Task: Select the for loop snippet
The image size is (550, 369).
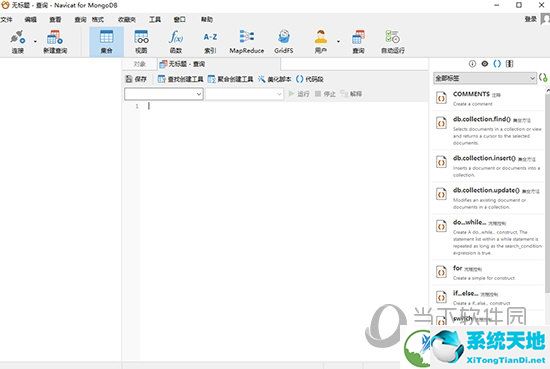Action: click(488, 272)
